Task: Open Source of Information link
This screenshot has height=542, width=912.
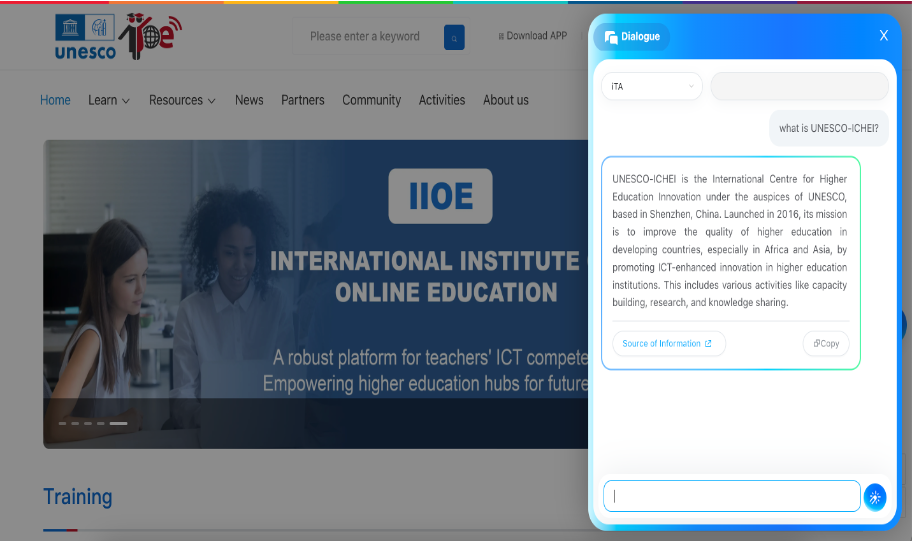Action: (668, 343)
